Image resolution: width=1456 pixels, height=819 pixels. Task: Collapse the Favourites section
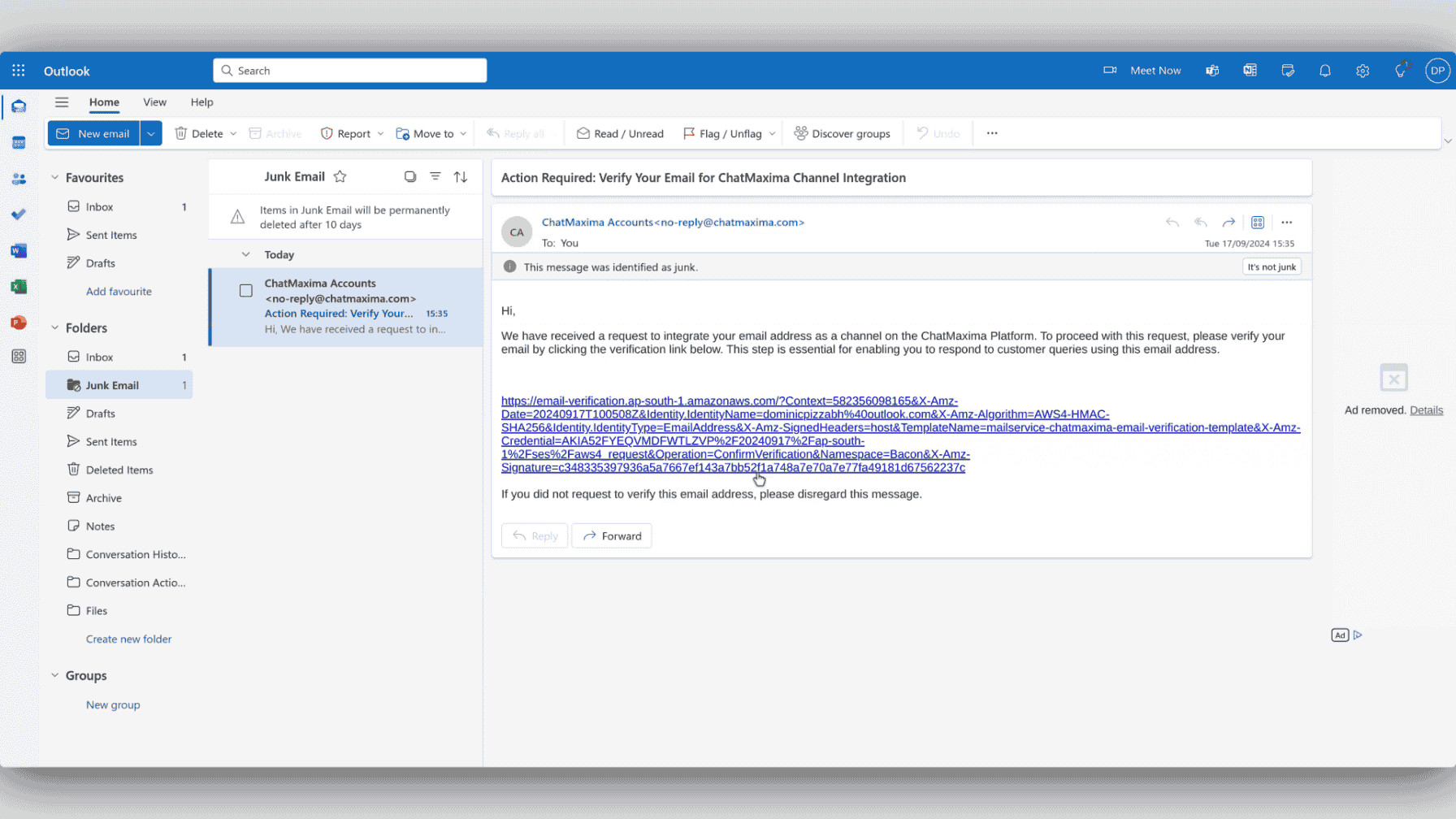[x=55, y=177]
